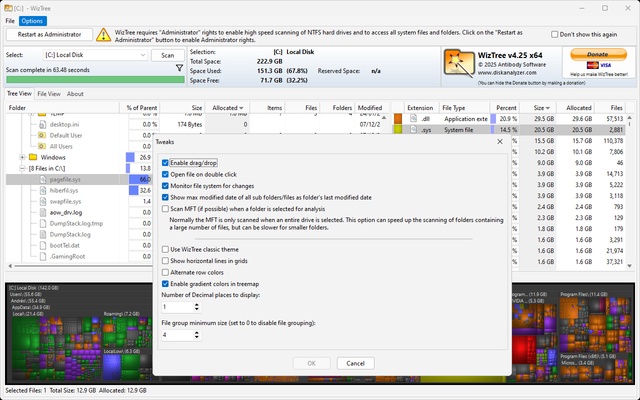Click the WizTree title bar app icon

click(8, 8)
